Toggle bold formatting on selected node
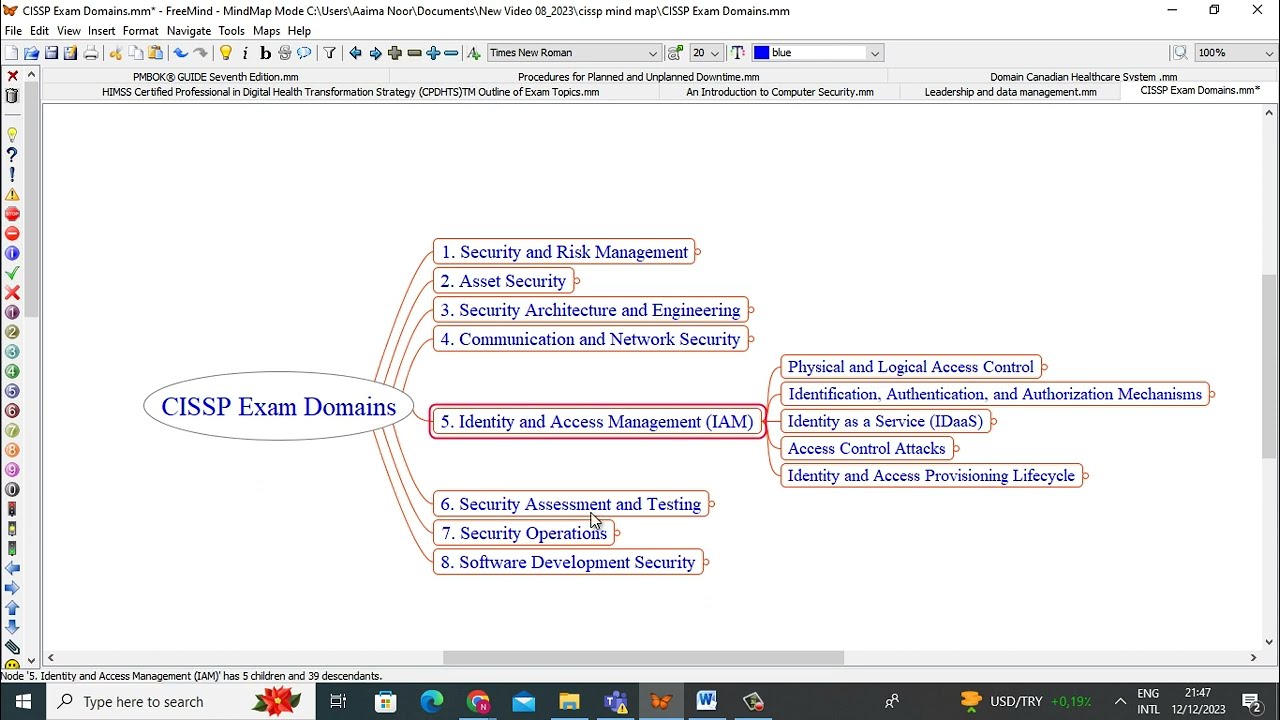 point(265,53)
